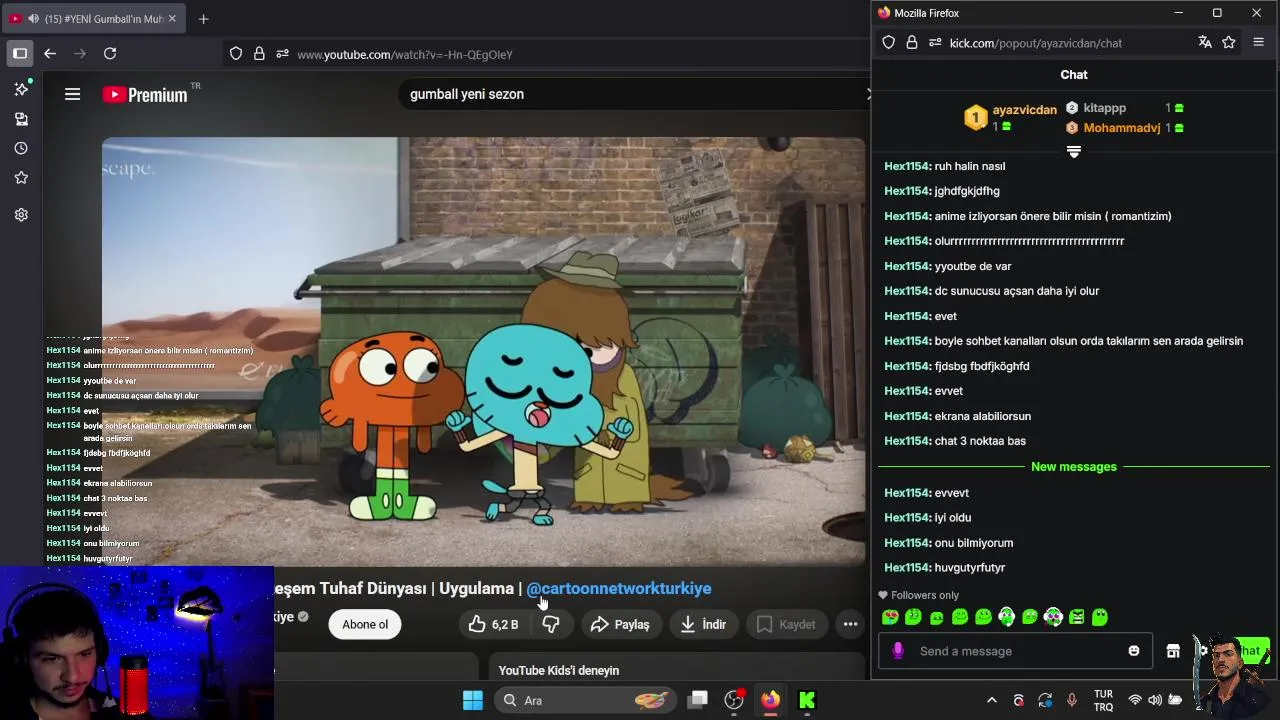The image size is (1280, 720).
Task: Open the @cartoonnetworkturkiye channel link
Action: (x=619, y=588)
